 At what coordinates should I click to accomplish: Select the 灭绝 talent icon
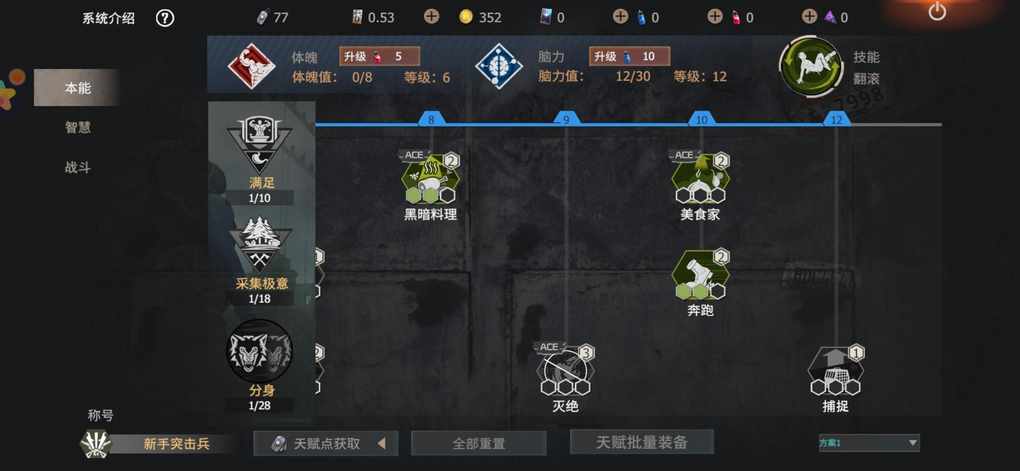[565, 370]
